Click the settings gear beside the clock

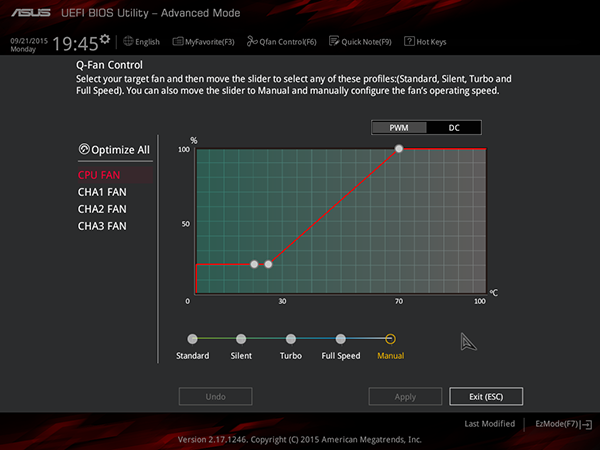(105, 39)
